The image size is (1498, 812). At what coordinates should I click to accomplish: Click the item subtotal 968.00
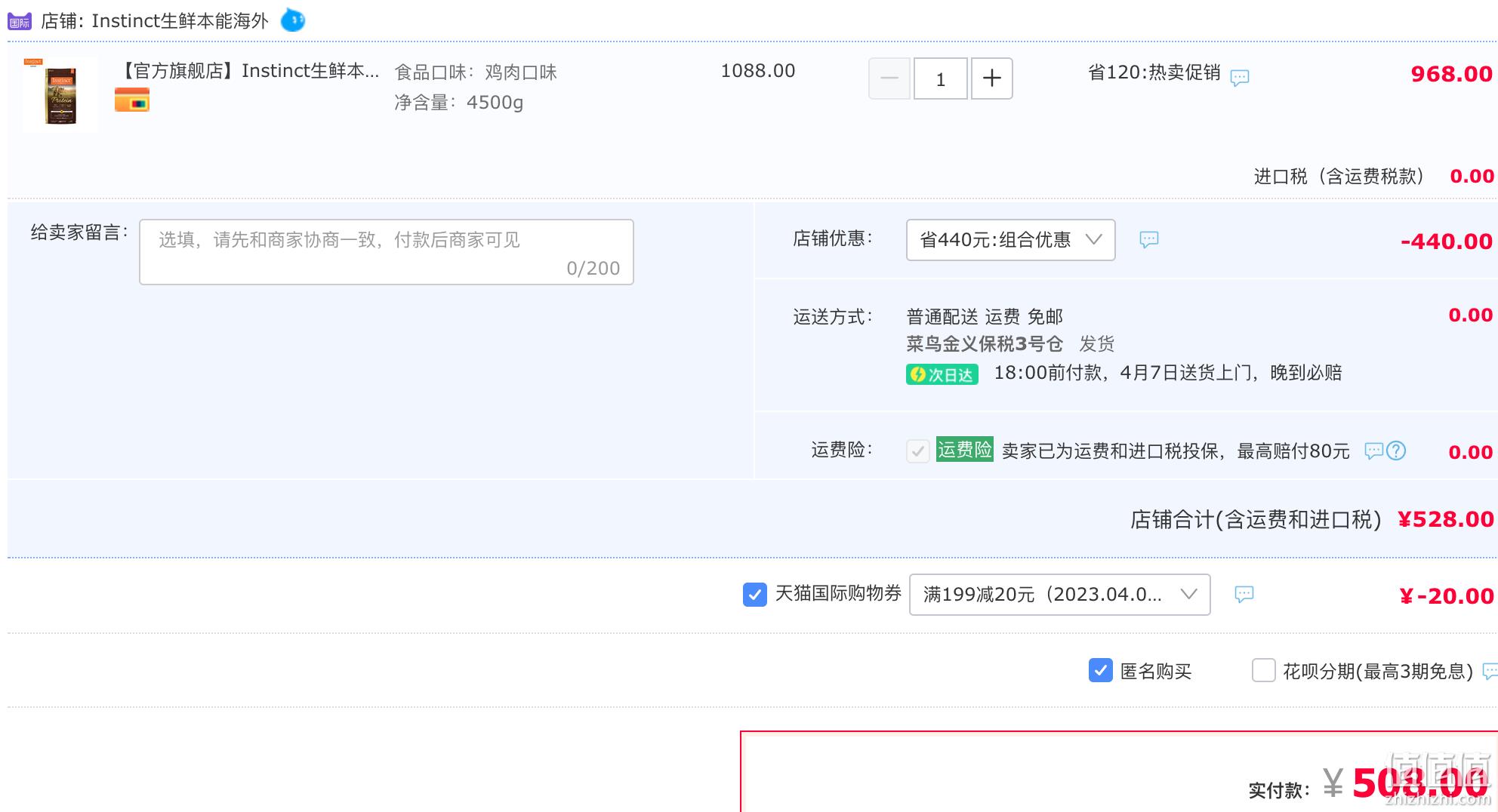pos(1452,74)
